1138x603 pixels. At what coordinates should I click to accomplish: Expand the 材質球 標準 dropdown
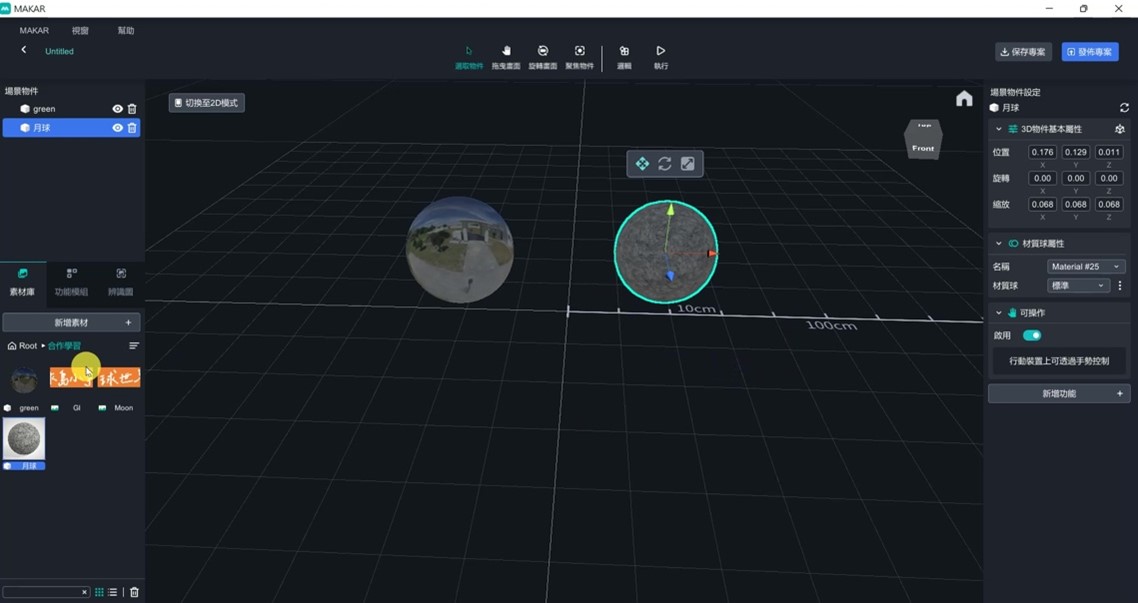point(1078,286)
